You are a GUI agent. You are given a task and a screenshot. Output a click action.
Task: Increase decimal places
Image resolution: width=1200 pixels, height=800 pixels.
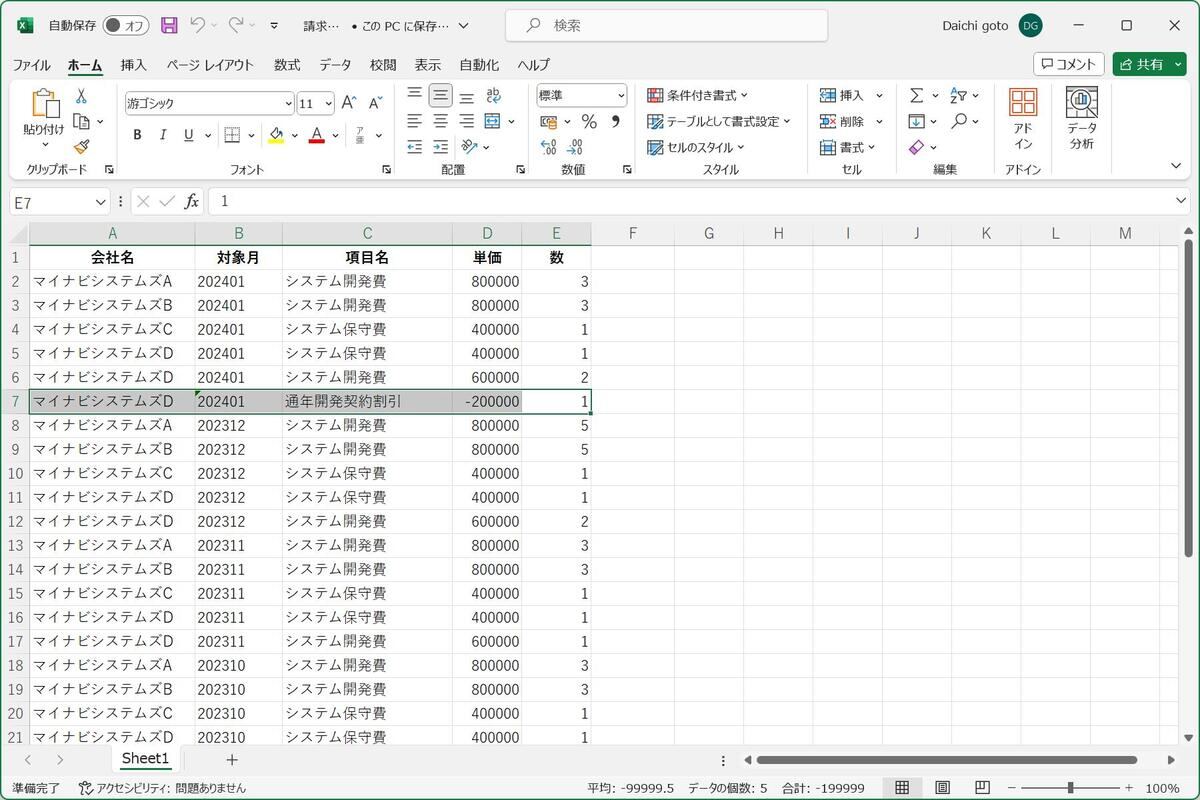coord(548,147)
